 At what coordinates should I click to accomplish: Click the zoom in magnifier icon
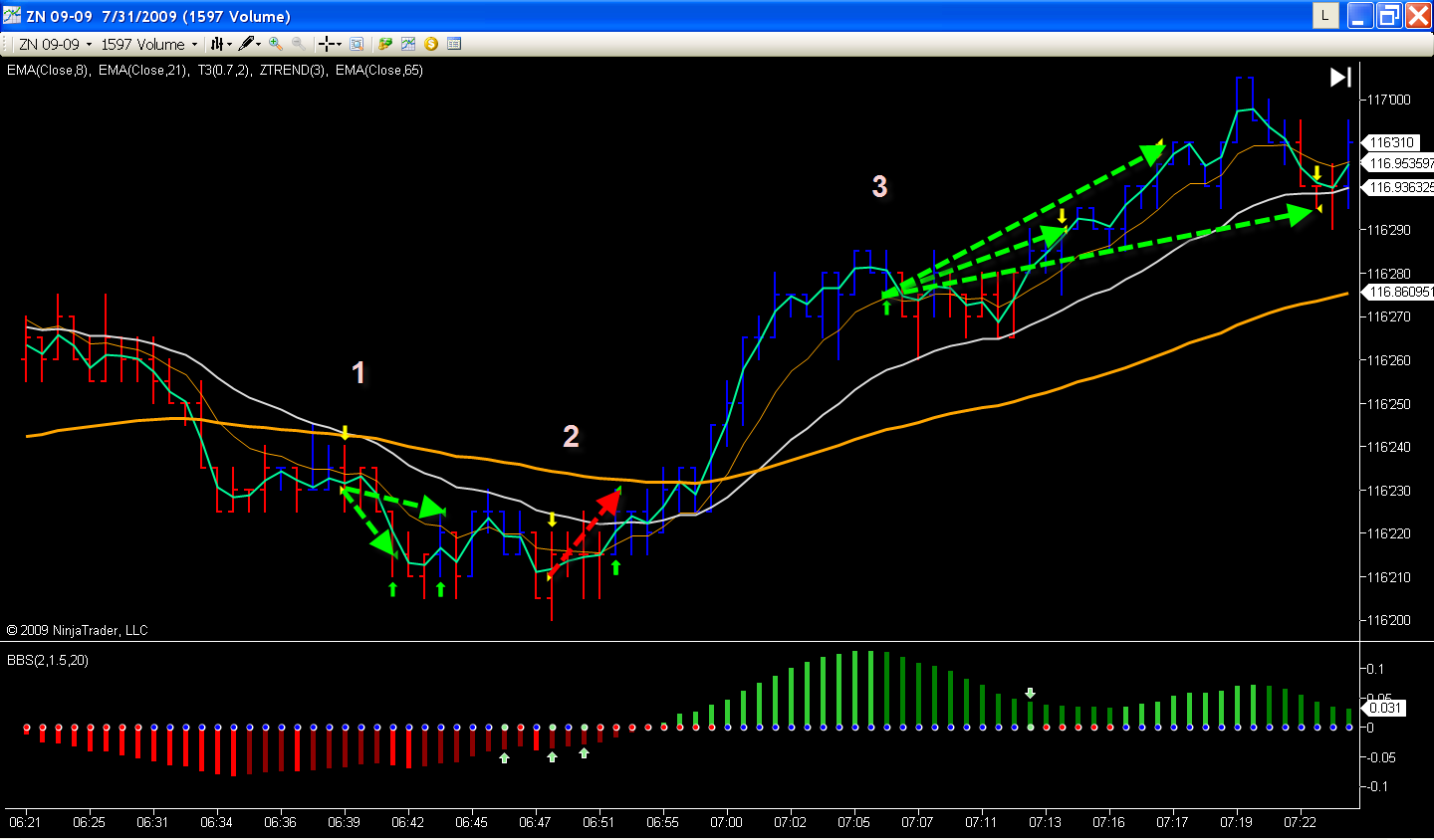(276, 44)
